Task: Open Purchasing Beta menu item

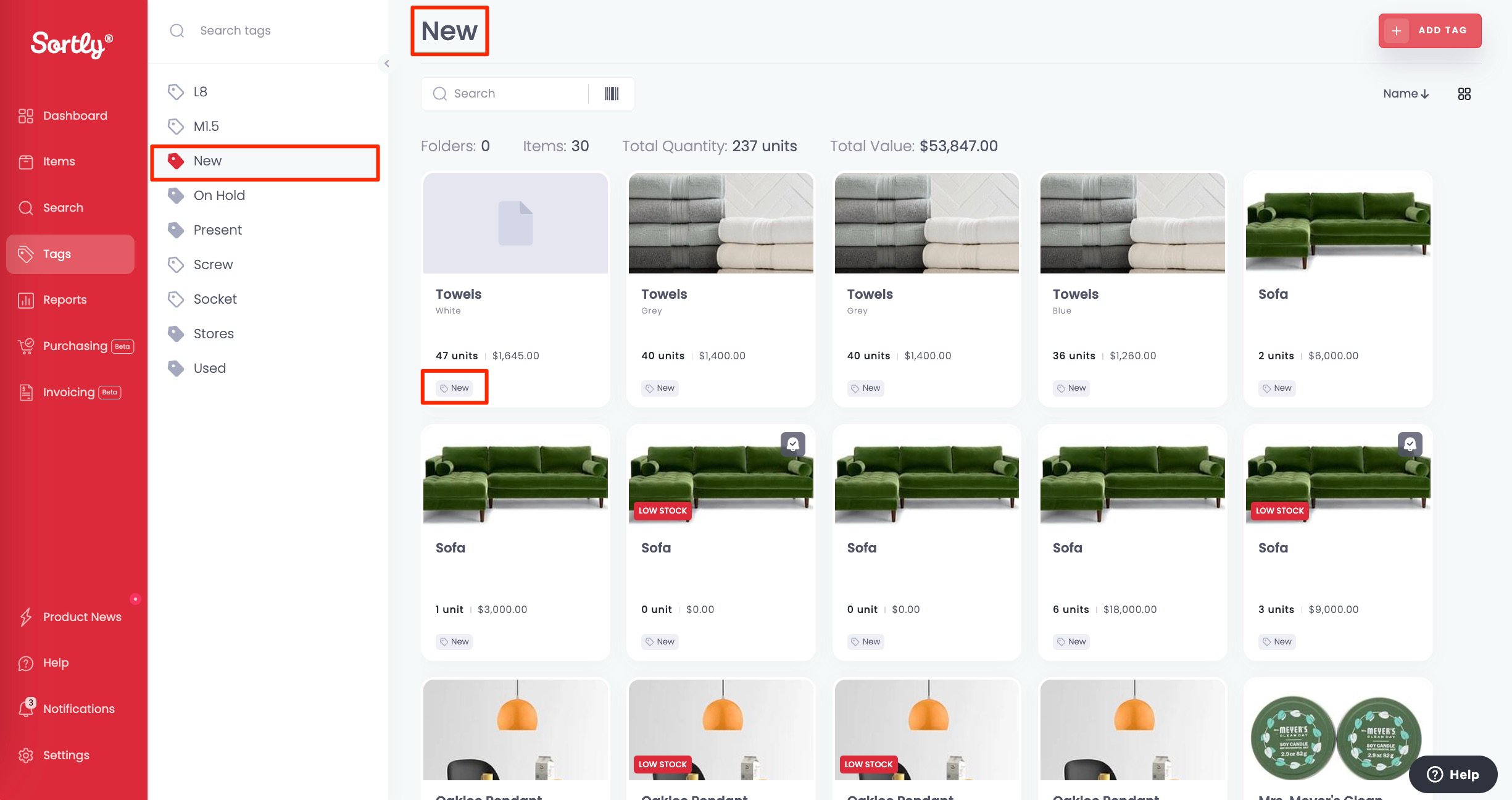Action: (75, 346)
